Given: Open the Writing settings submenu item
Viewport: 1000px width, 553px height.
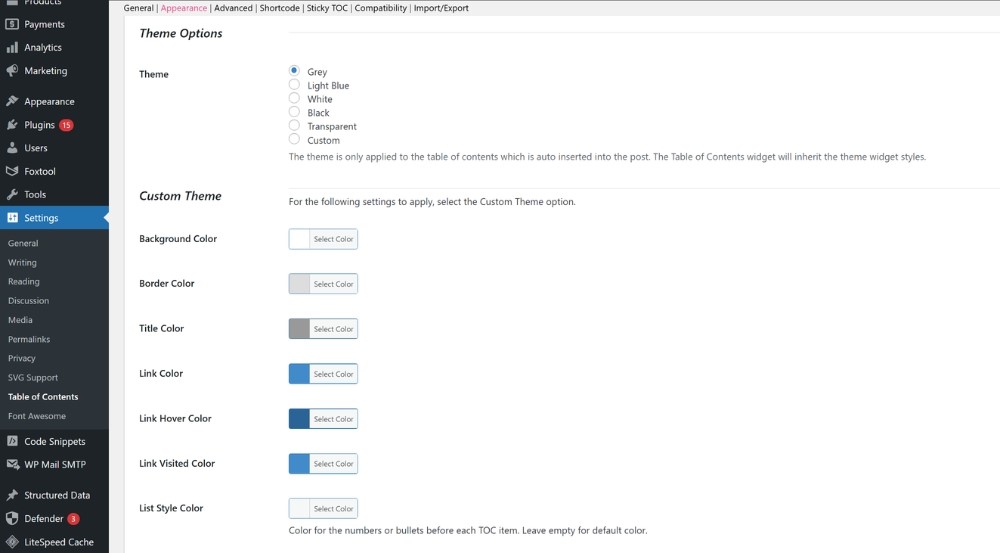Looking at the screenshot, I should tap(22, 262).
